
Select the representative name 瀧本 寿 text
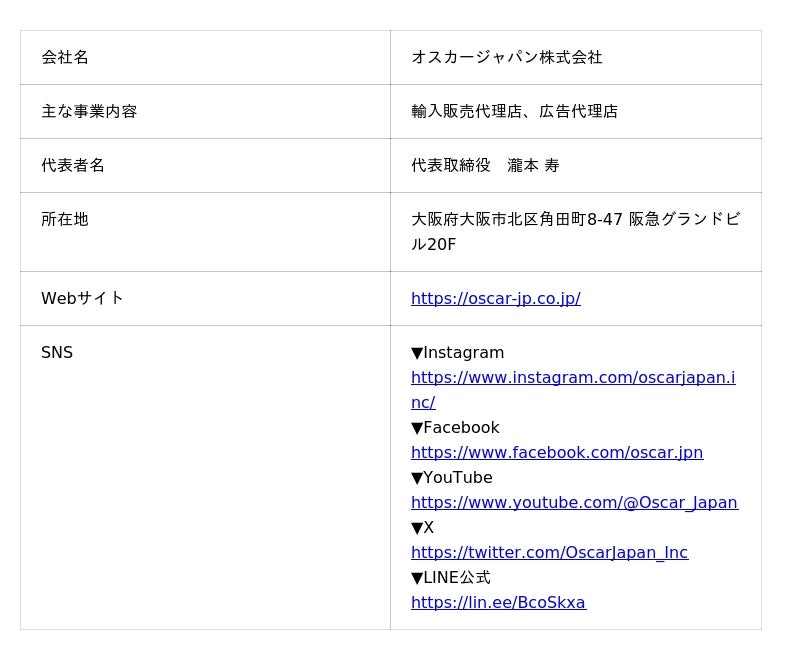pos(533,166)
